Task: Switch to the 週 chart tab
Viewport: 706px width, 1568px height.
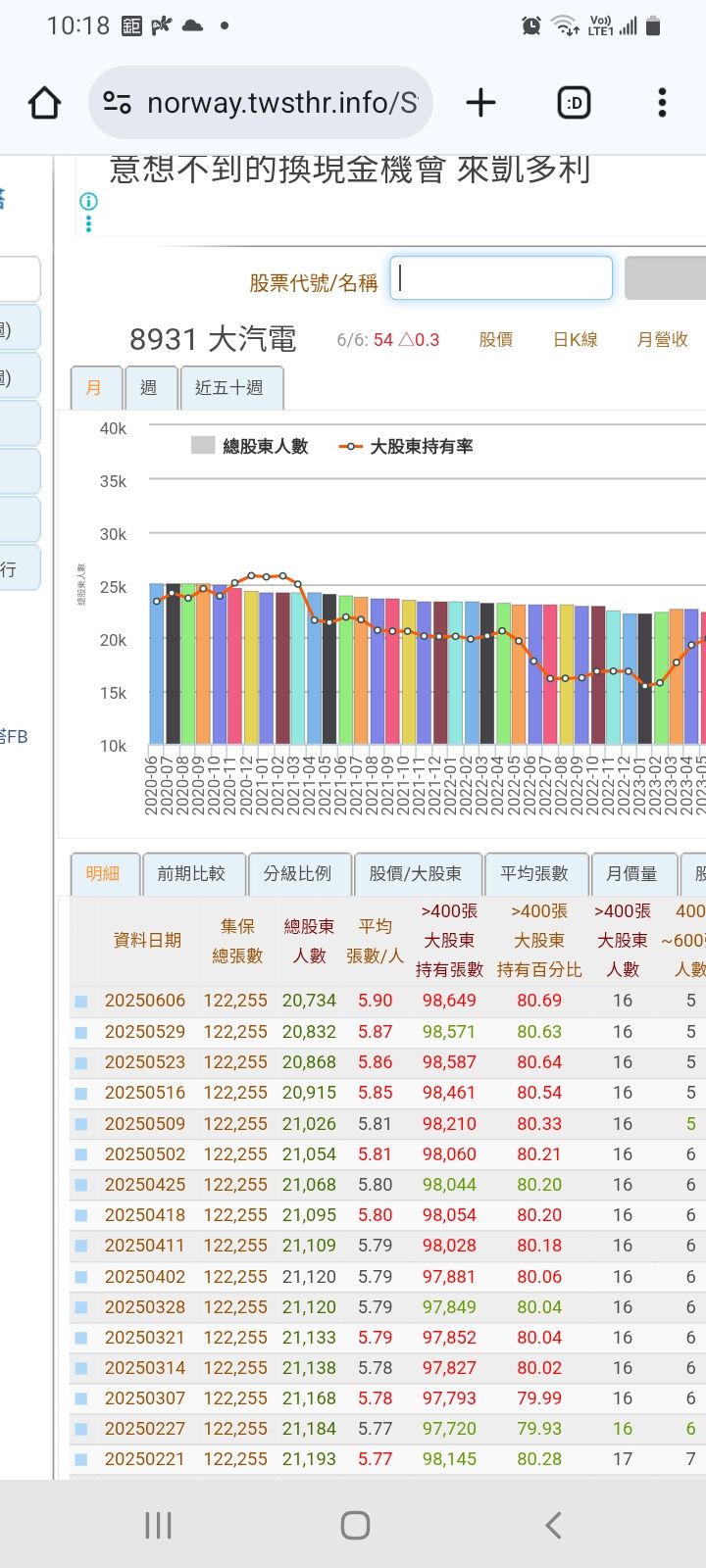Action: (x=149, y=388)
